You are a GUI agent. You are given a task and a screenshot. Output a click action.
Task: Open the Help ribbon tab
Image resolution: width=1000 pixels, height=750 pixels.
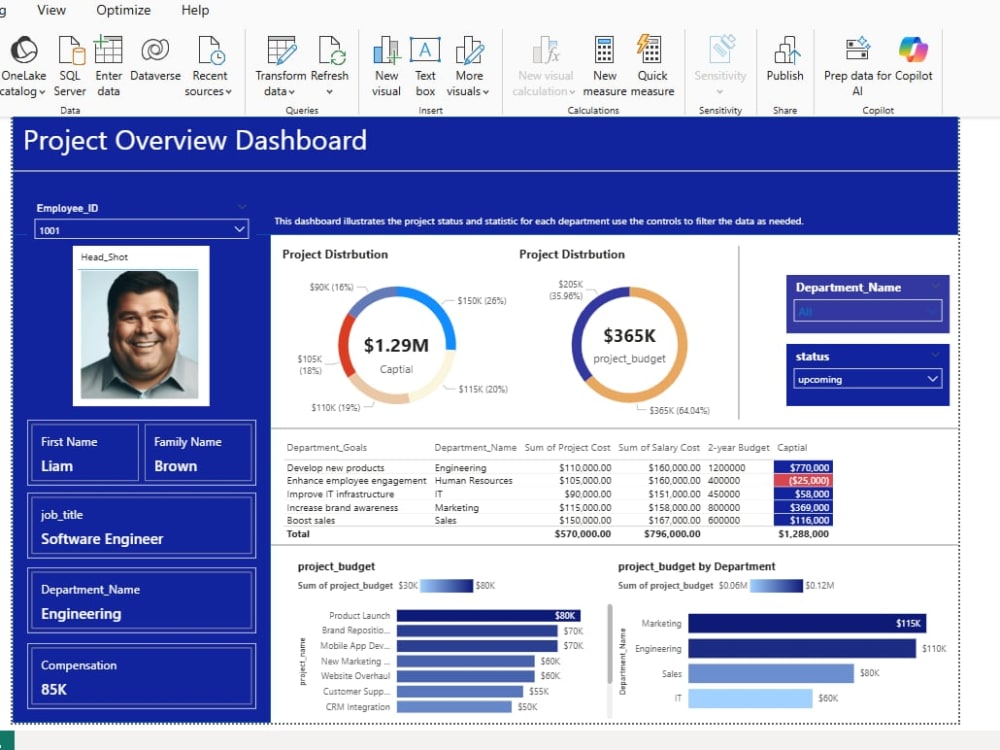195,10
